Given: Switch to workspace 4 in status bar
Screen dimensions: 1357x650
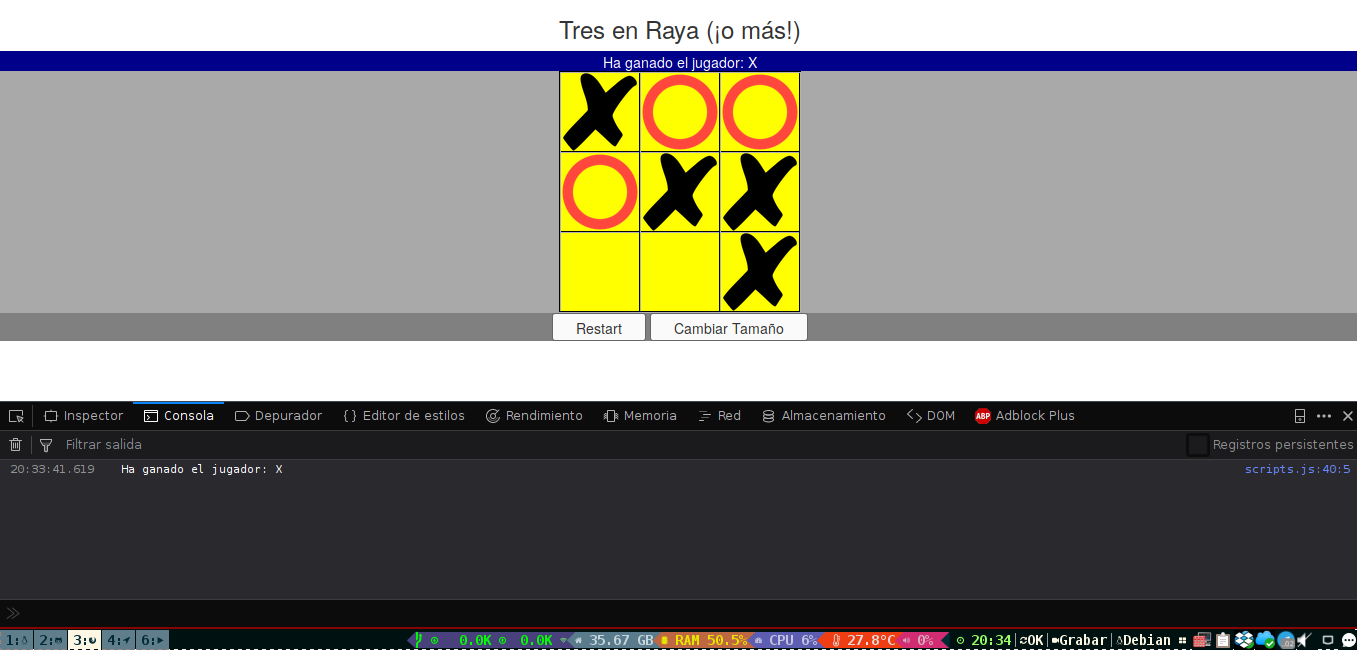Looking at the screenshot, I should tap(119, 640).
